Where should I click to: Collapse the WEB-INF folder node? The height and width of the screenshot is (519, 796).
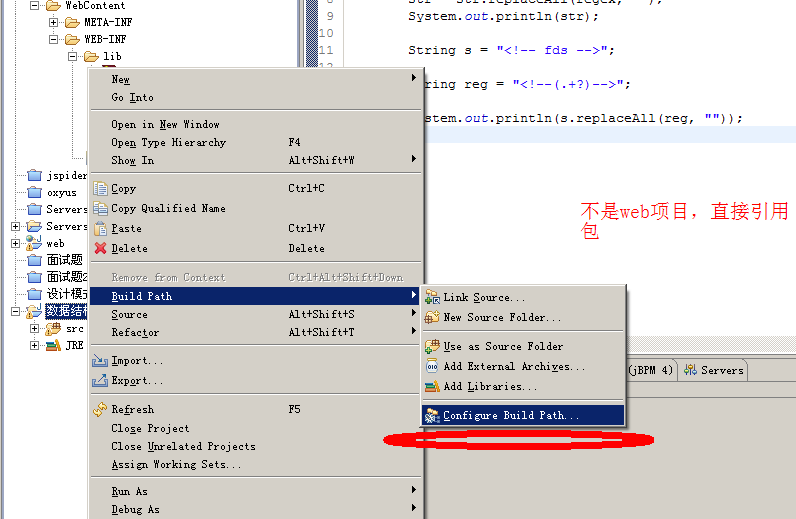tap(53, 39)
